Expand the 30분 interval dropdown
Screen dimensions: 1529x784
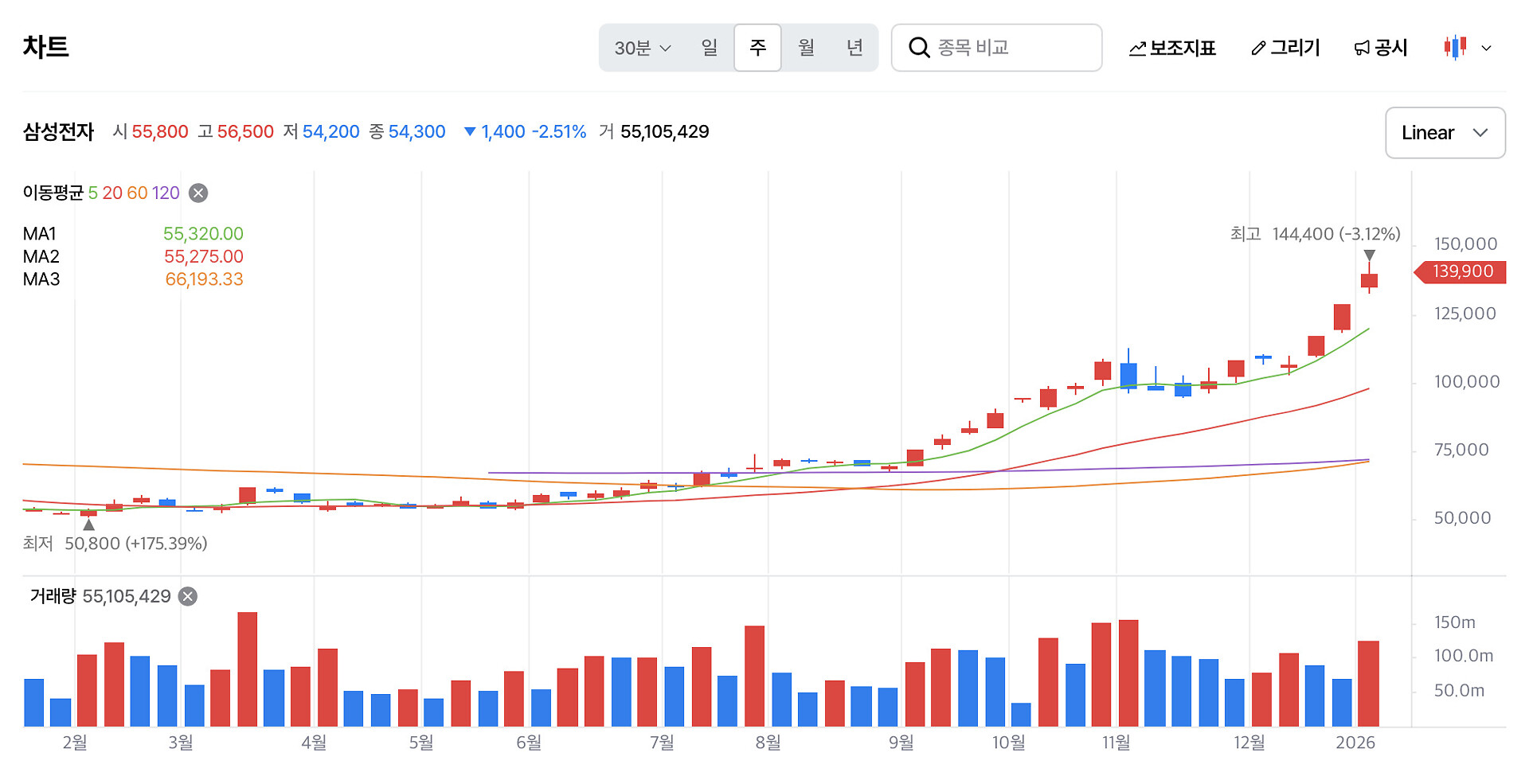[642, 48]
